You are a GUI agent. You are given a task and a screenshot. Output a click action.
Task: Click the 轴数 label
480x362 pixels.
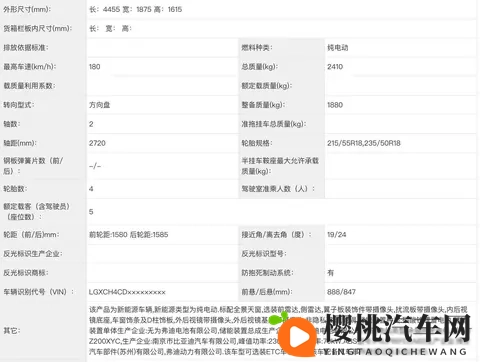point(12,124)
